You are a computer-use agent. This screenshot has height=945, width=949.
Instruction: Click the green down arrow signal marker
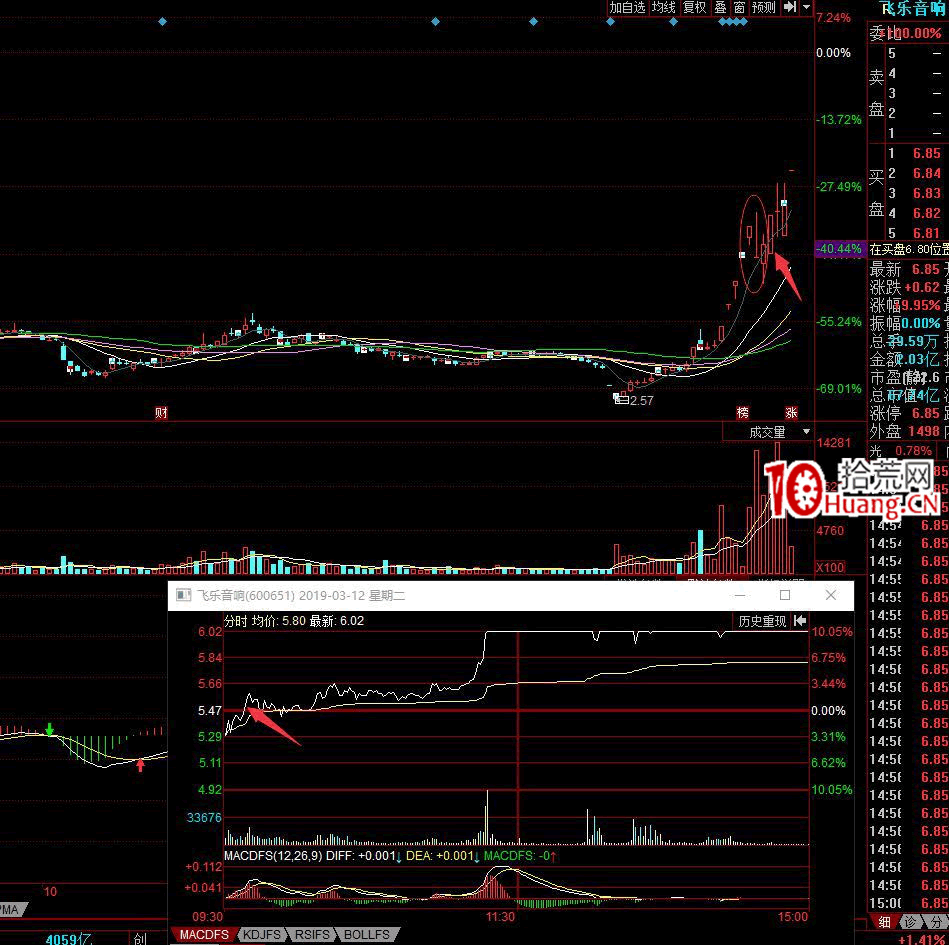(x=50, y=729)
